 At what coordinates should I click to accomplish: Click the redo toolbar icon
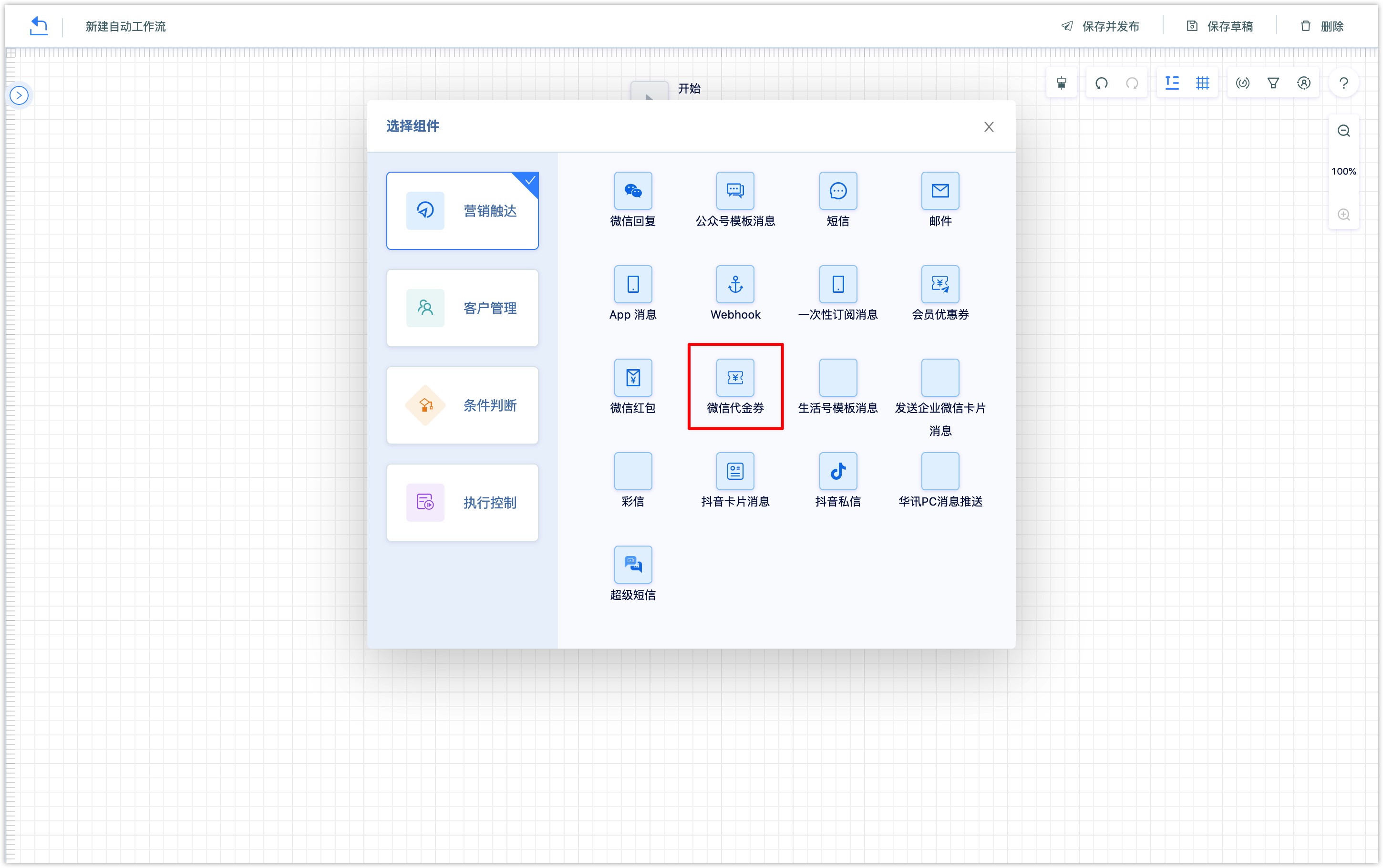(x=1132, y=83)
